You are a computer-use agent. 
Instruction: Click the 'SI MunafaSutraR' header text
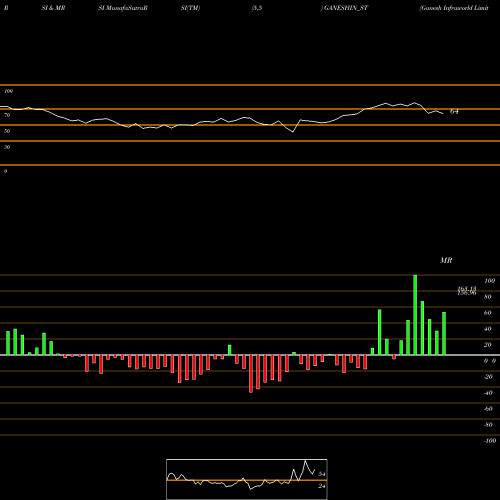123,8
